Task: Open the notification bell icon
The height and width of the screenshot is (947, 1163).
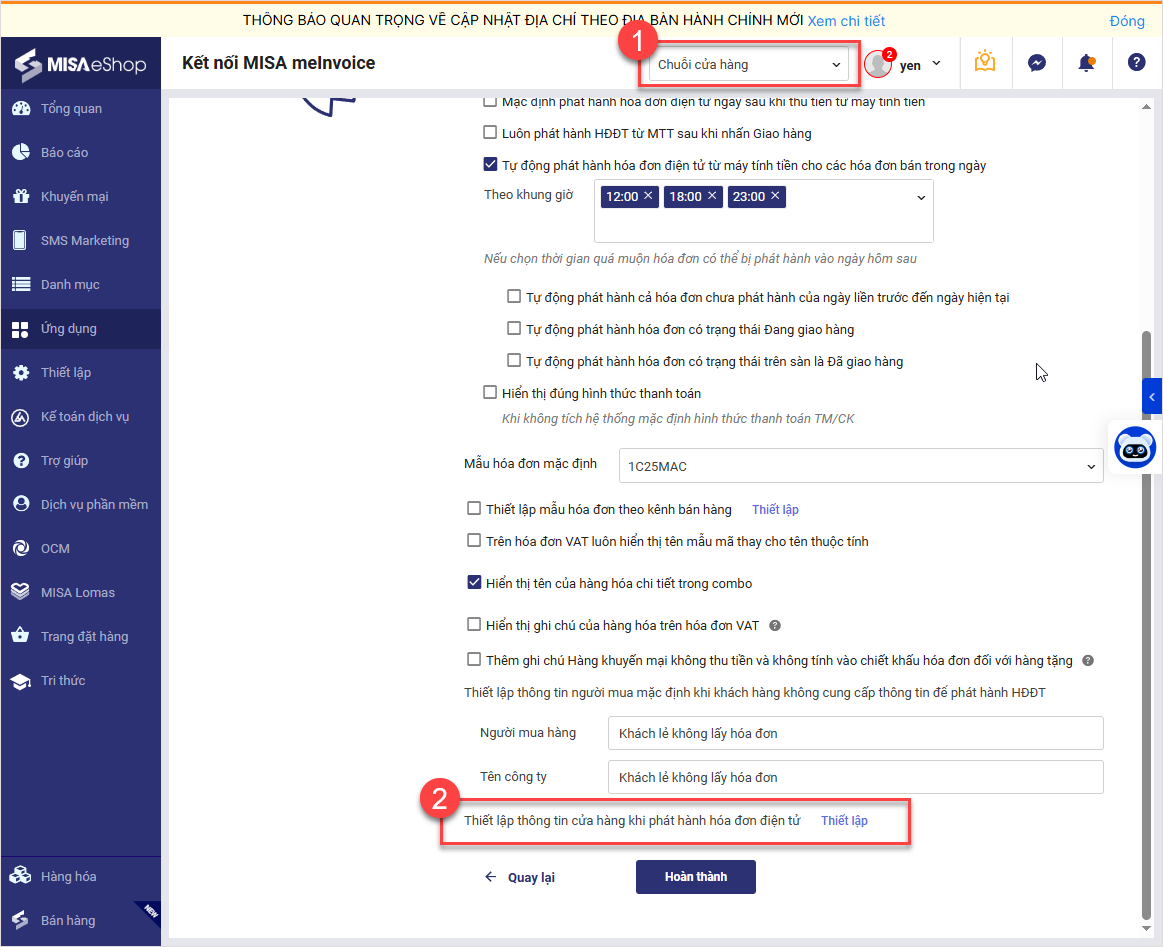Action: (x=1087, y=63)
